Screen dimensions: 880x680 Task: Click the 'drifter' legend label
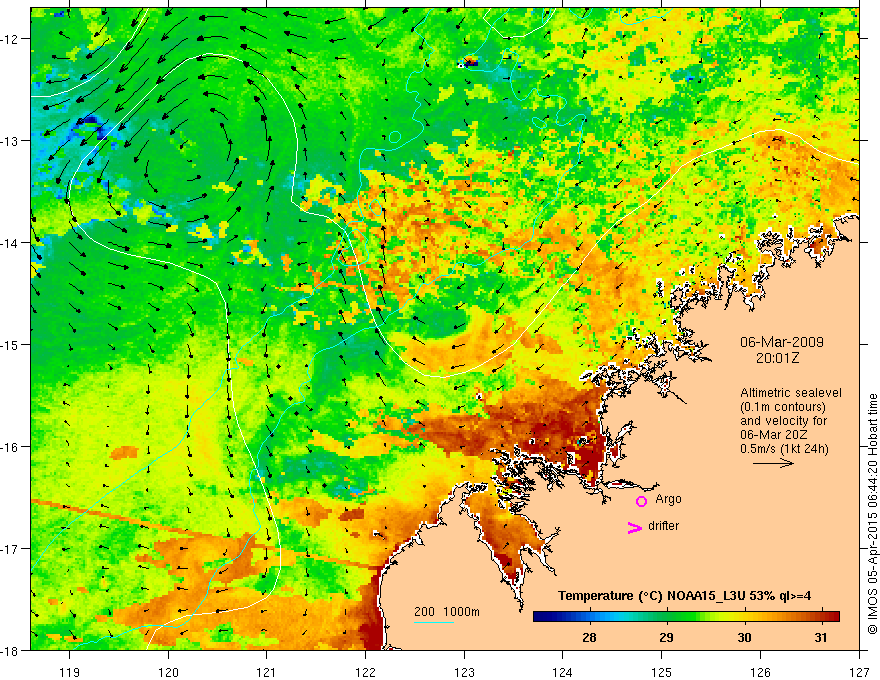coord(663,526)
